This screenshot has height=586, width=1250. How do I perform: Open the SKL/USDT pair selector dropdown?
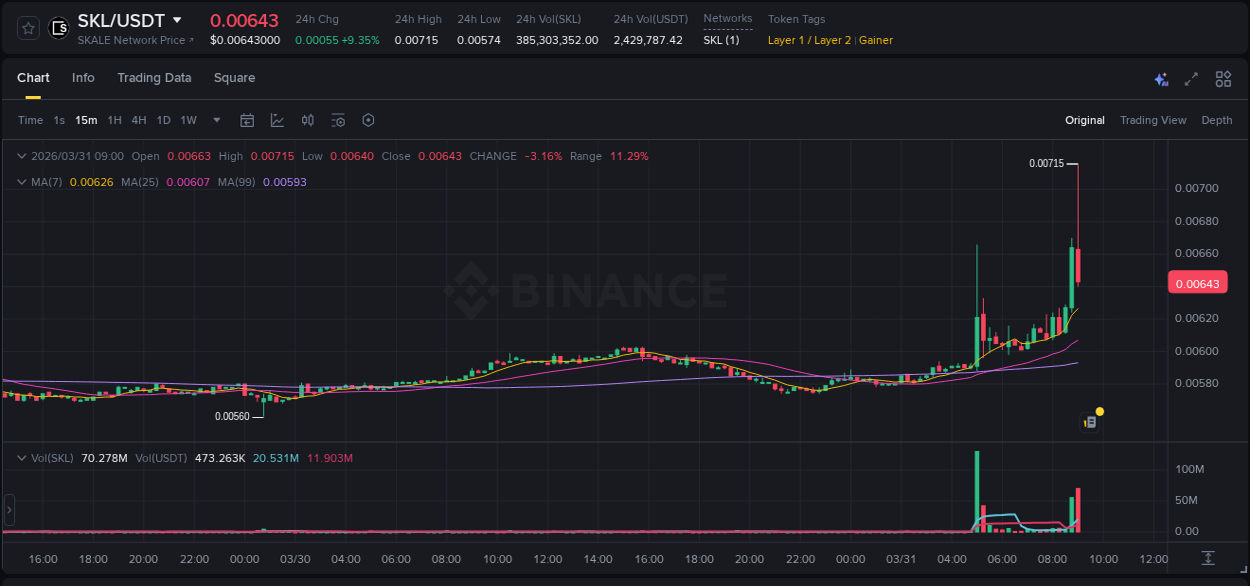click(x=120, y=20)
